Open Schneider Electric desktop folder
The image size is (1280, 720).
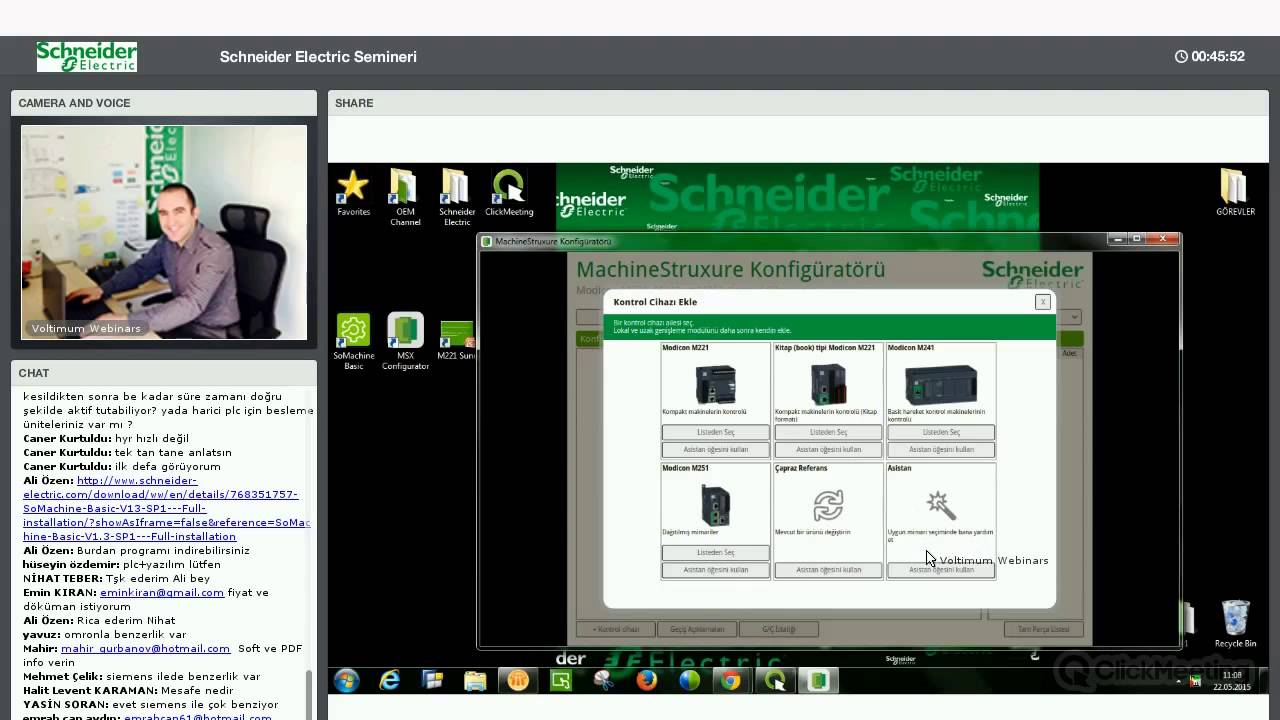click(457, 196)
